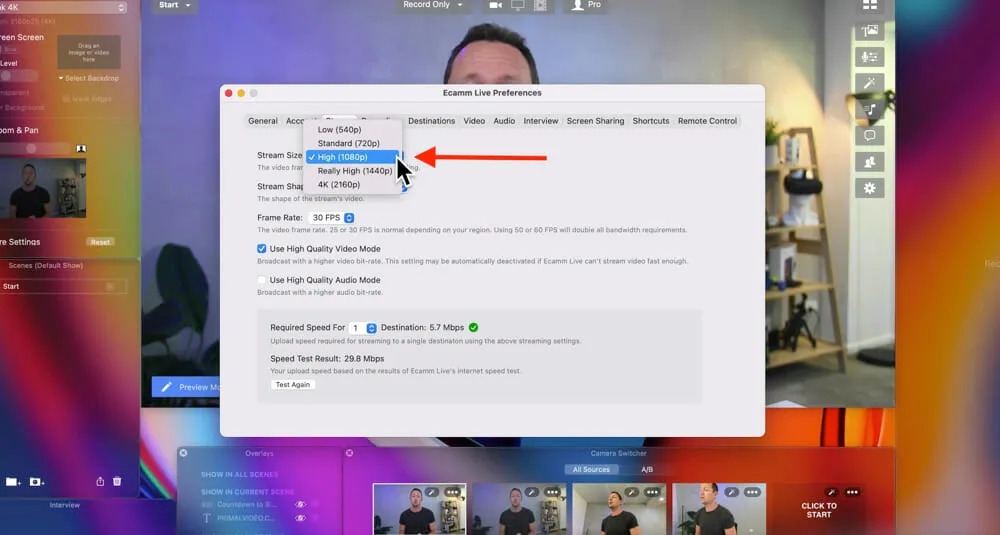Viewport: 1000px width, 535px height.
Task: Click the camera mode icon in top toolbar
Action: [495, 5]
